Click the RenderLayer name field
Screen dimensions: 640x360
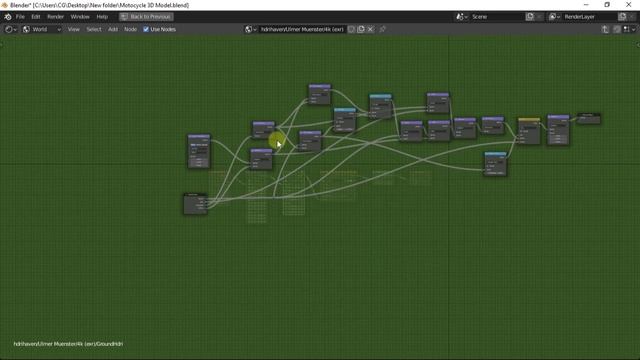click(x=589, y=17)
